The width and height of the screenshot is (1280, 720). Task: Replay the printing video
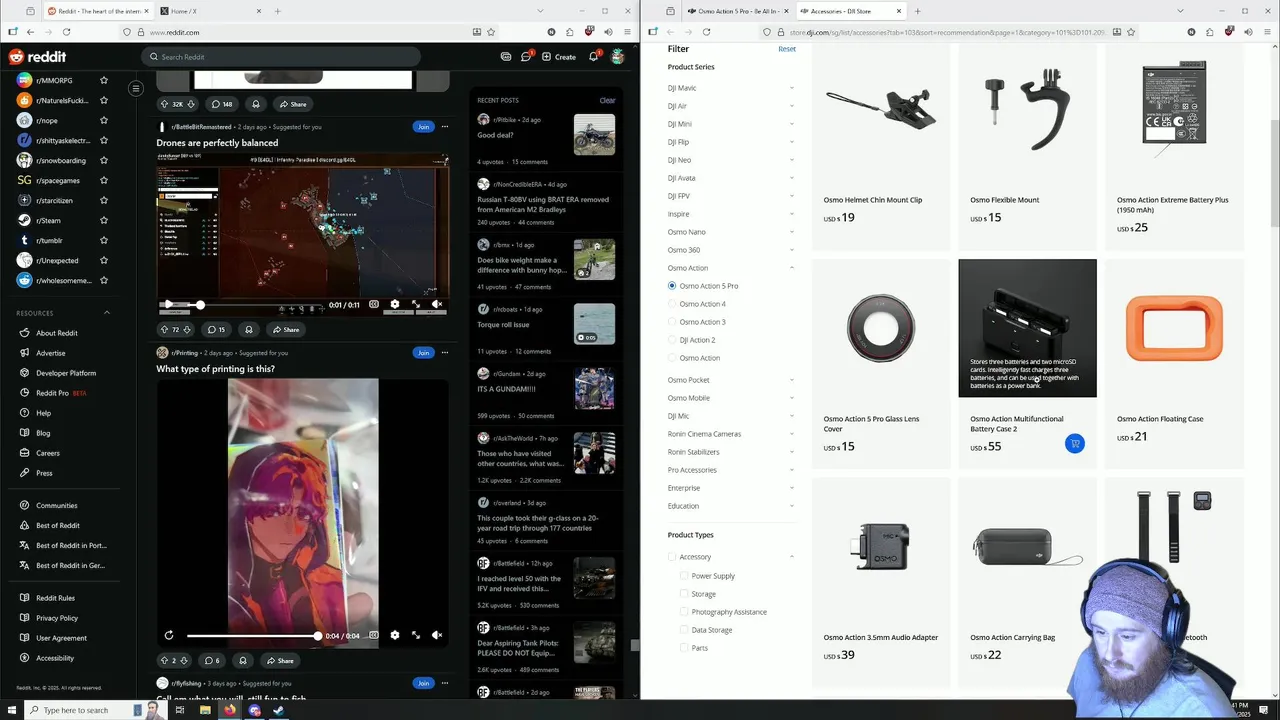coord(169,635)
